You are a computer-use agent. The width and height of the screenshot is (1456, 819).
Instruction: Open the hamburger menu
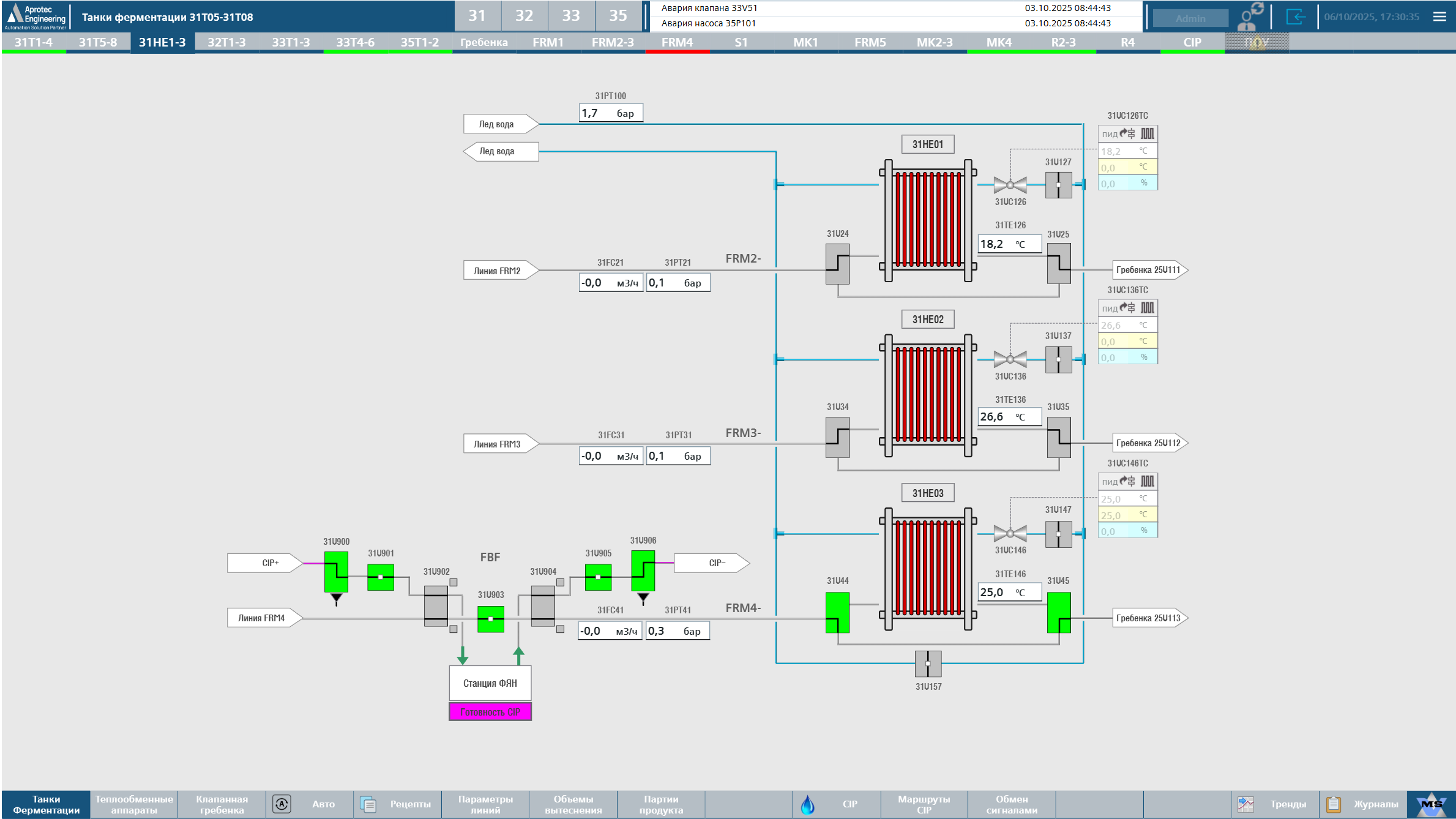(1439, 17)
